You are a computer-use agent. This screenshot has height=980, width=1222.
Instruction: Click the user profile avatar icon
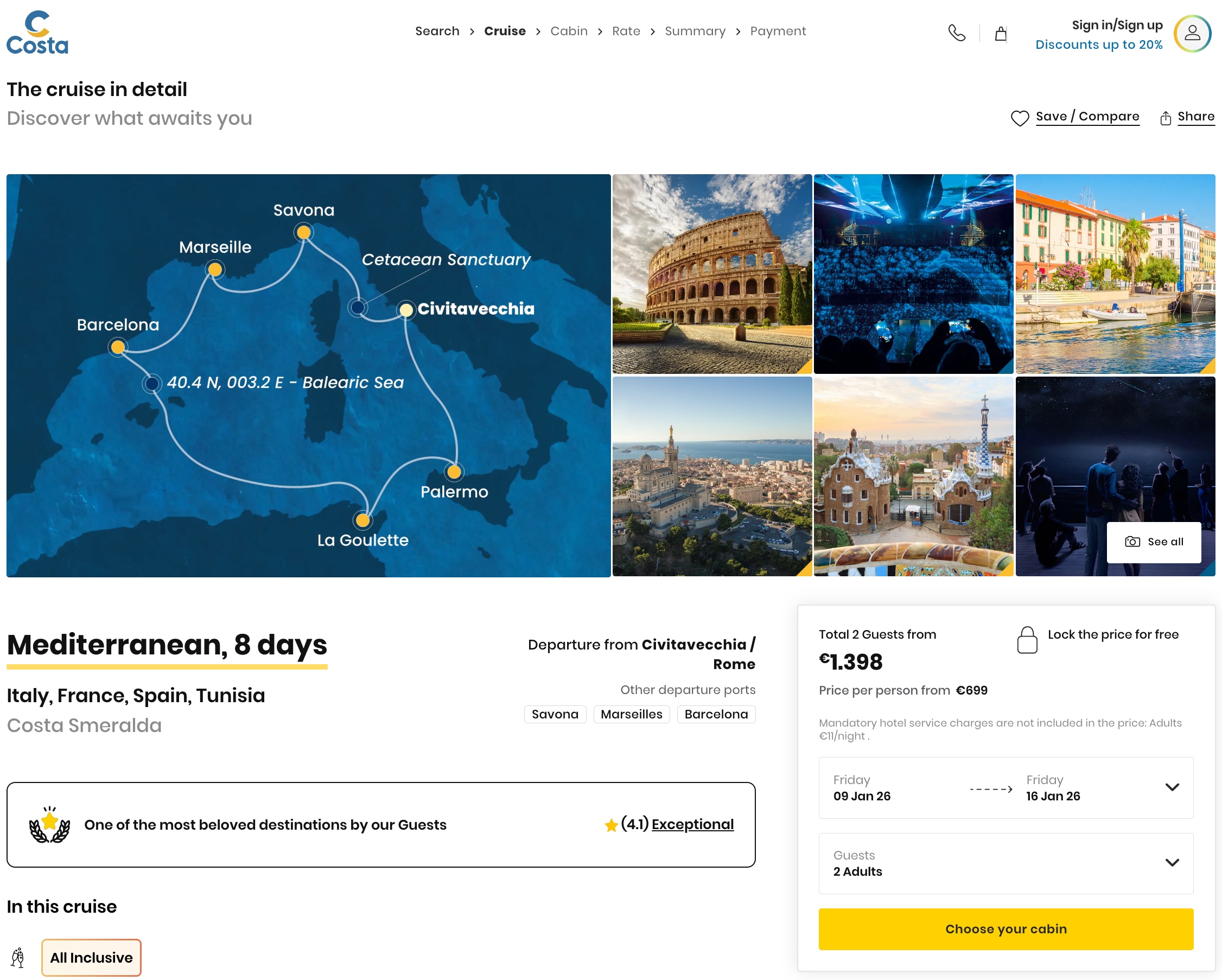(1192, 34)
